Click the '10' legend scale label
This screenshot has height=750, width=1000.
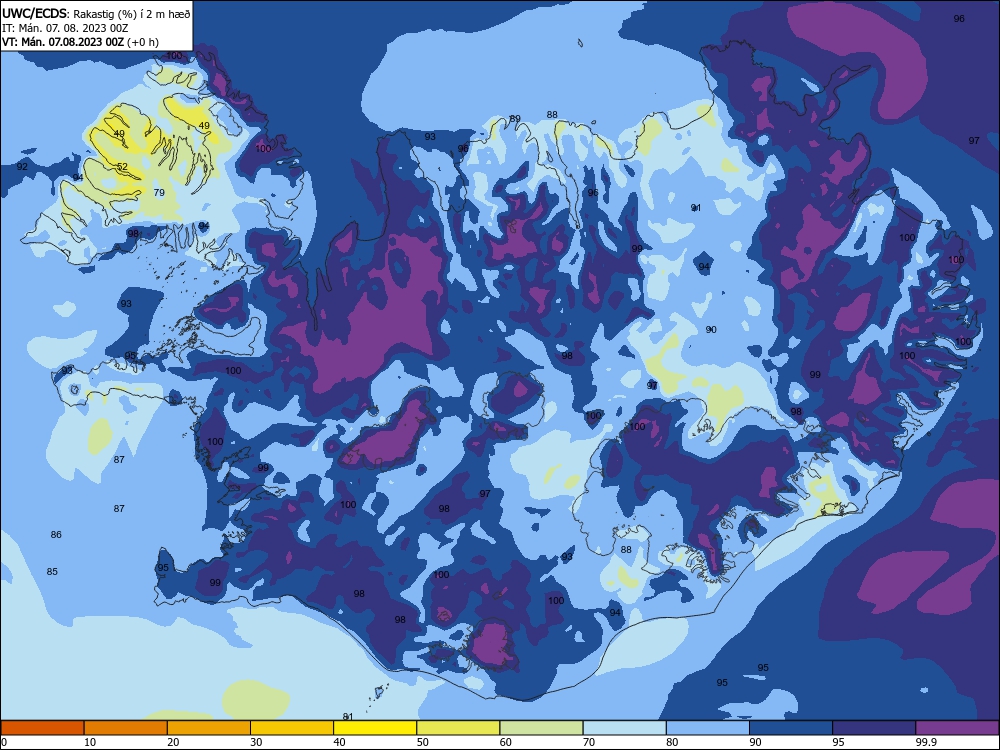(90, 742)
